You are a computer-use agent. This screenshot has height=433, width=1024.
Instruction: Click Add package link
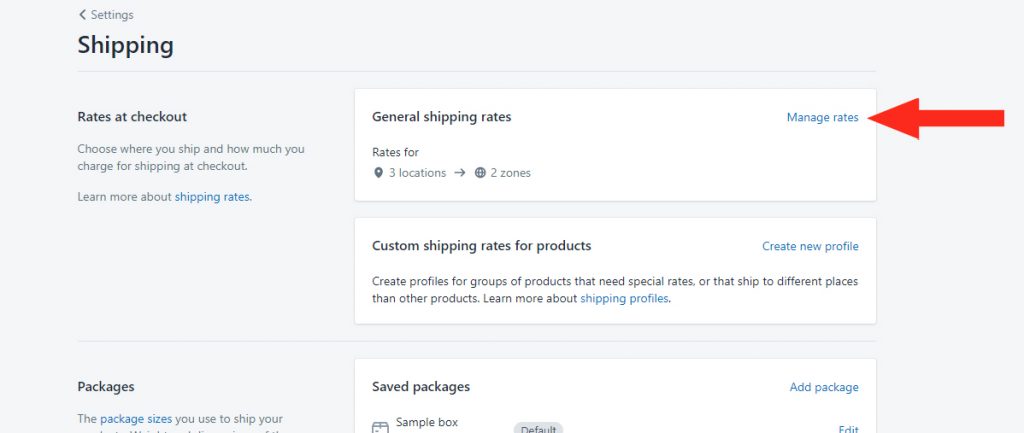824,387
